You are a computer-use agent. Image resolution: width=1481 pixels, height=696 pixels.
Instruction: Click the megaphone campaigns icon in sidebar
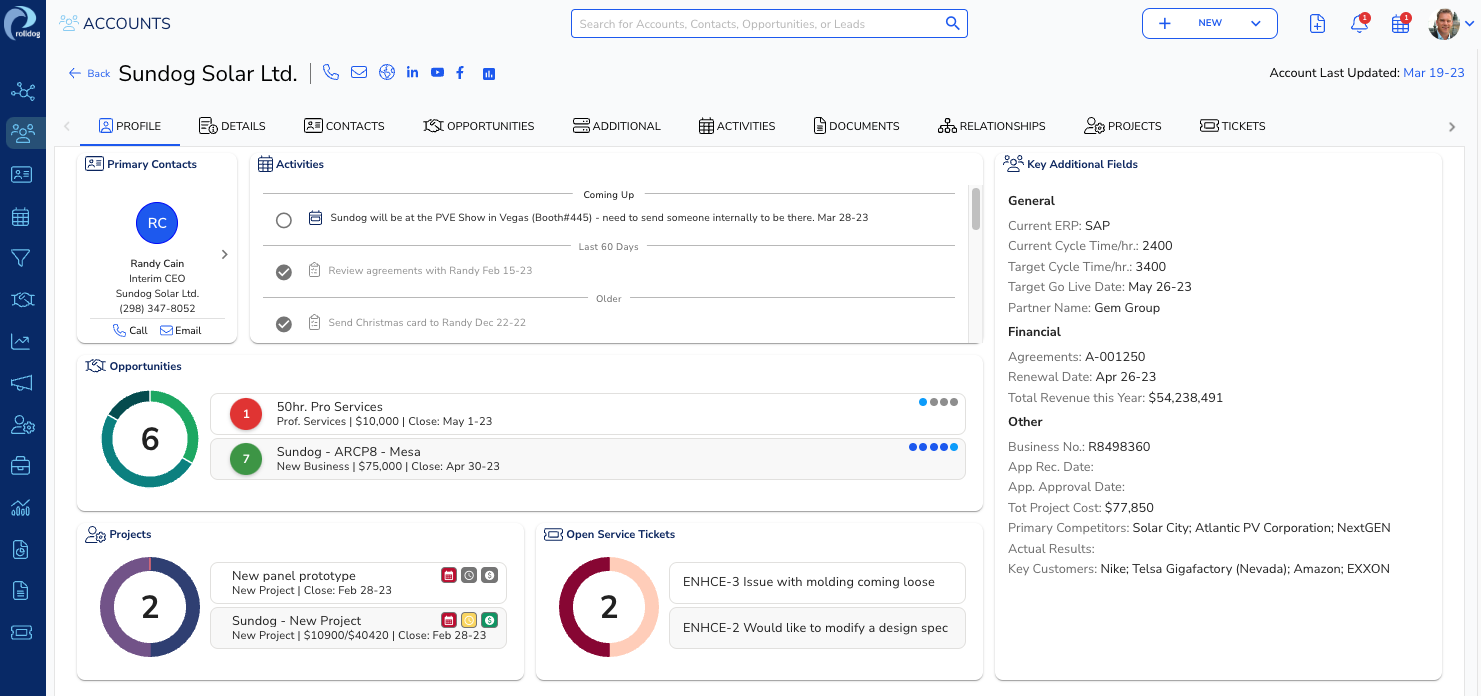pyautogui.click(x=22, y=382)
